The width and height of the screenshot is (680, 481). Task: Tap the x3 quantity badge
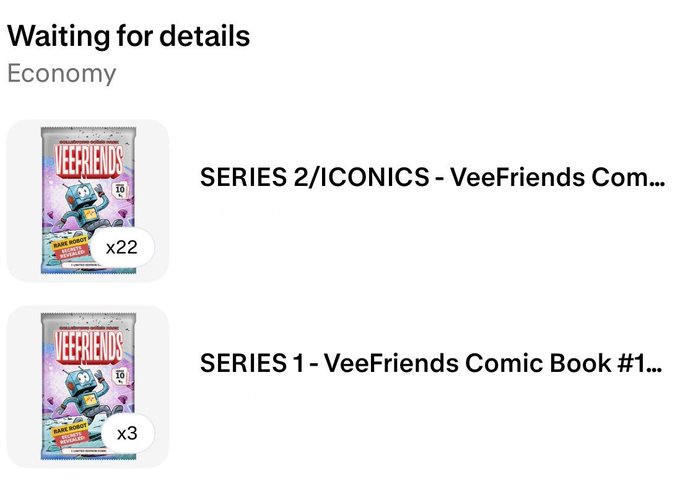click(126, 433)
